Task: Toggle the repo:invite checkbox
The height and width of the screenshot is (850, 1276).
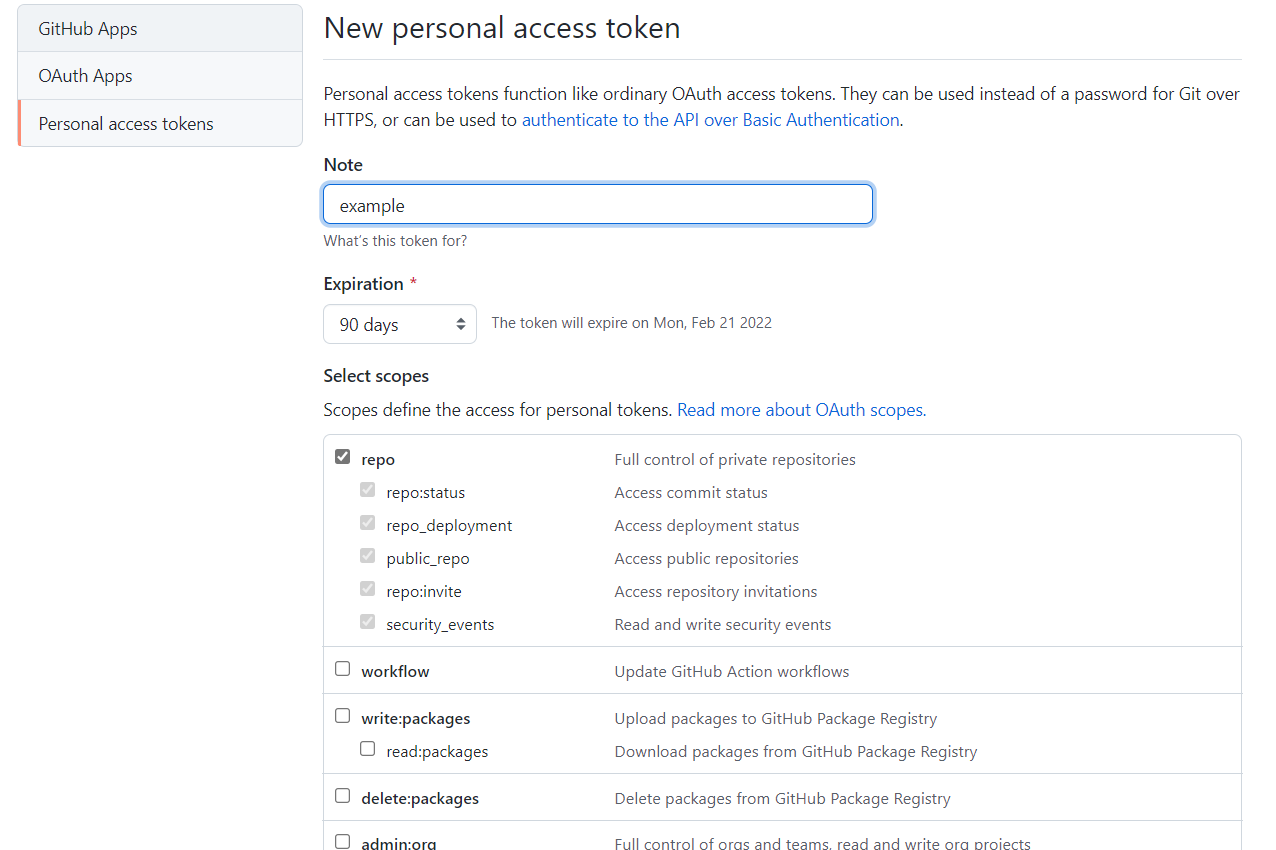Action: pyautogui.click(x=368, y=589)
